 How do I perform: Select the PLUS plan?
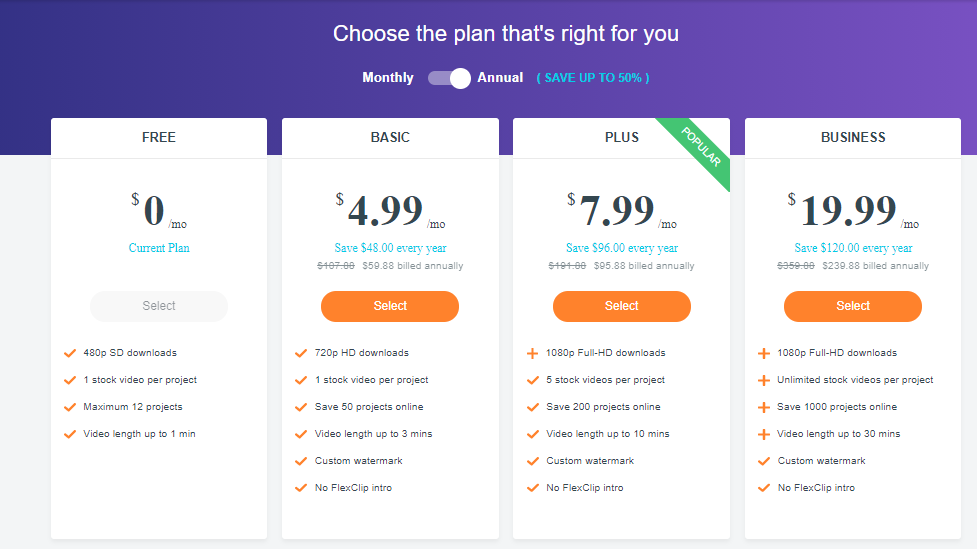click(622, 306)
